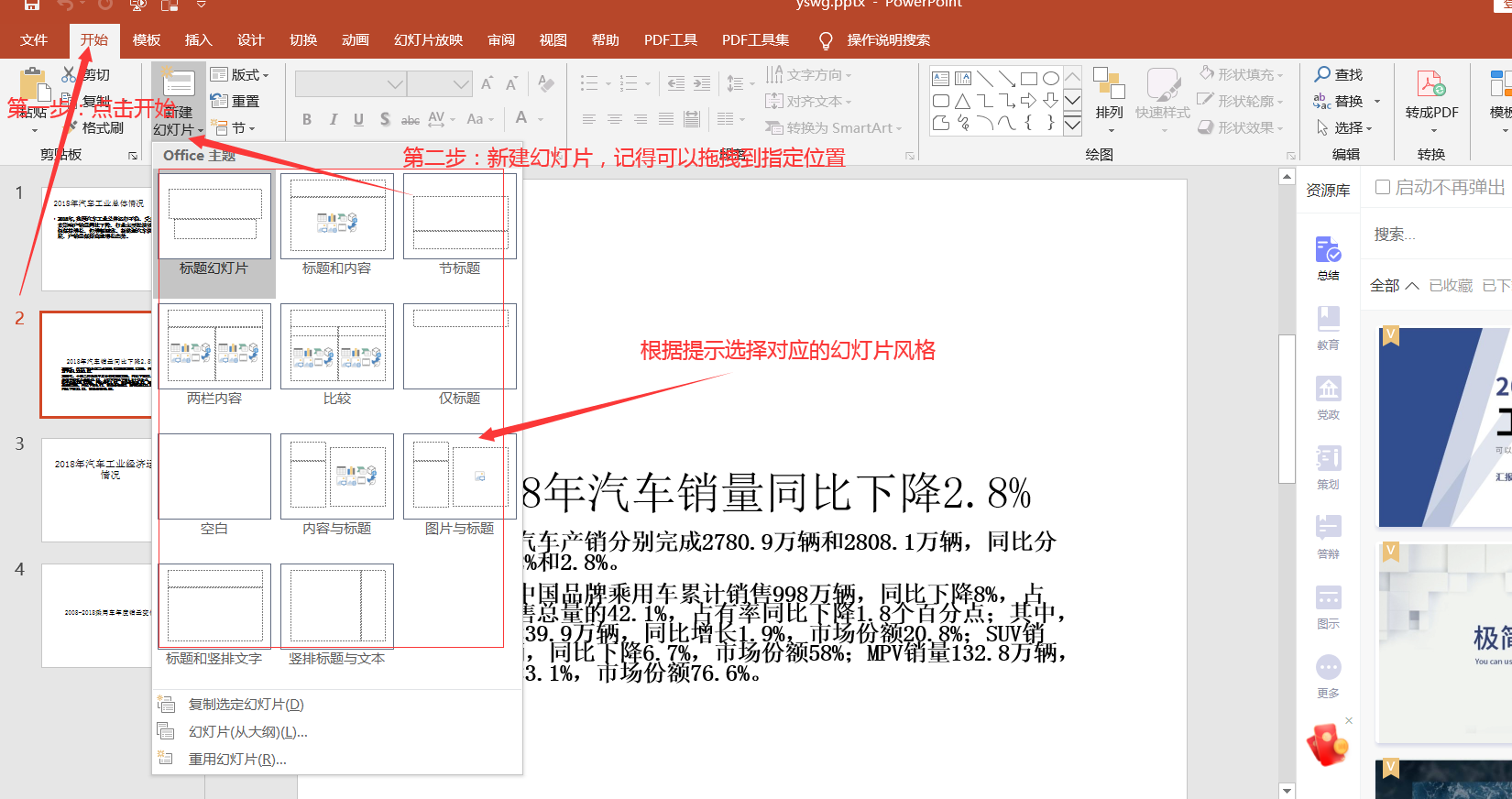This screenshot has height=799, width=1512.
Task: Select the 两栏内容 layout
Action: coord(214,346)
